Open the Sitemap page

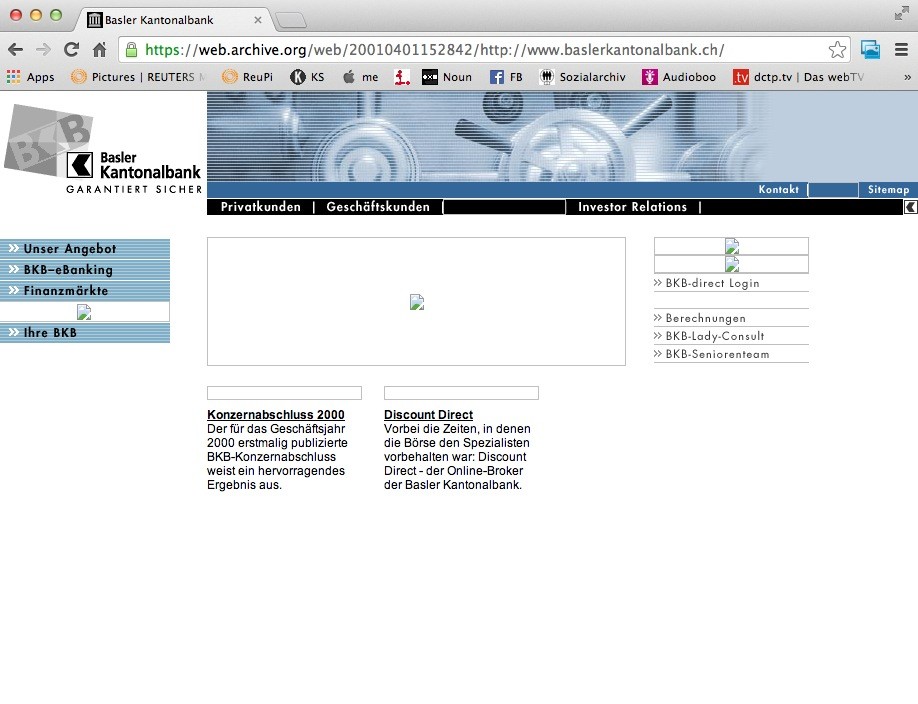888,189
